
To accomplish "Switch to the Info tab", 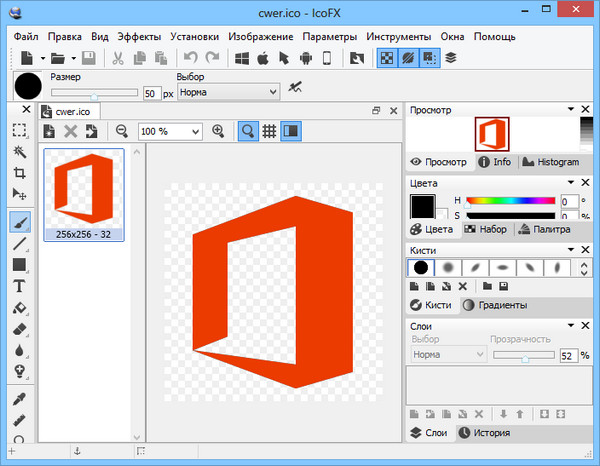I will (494, 162).
